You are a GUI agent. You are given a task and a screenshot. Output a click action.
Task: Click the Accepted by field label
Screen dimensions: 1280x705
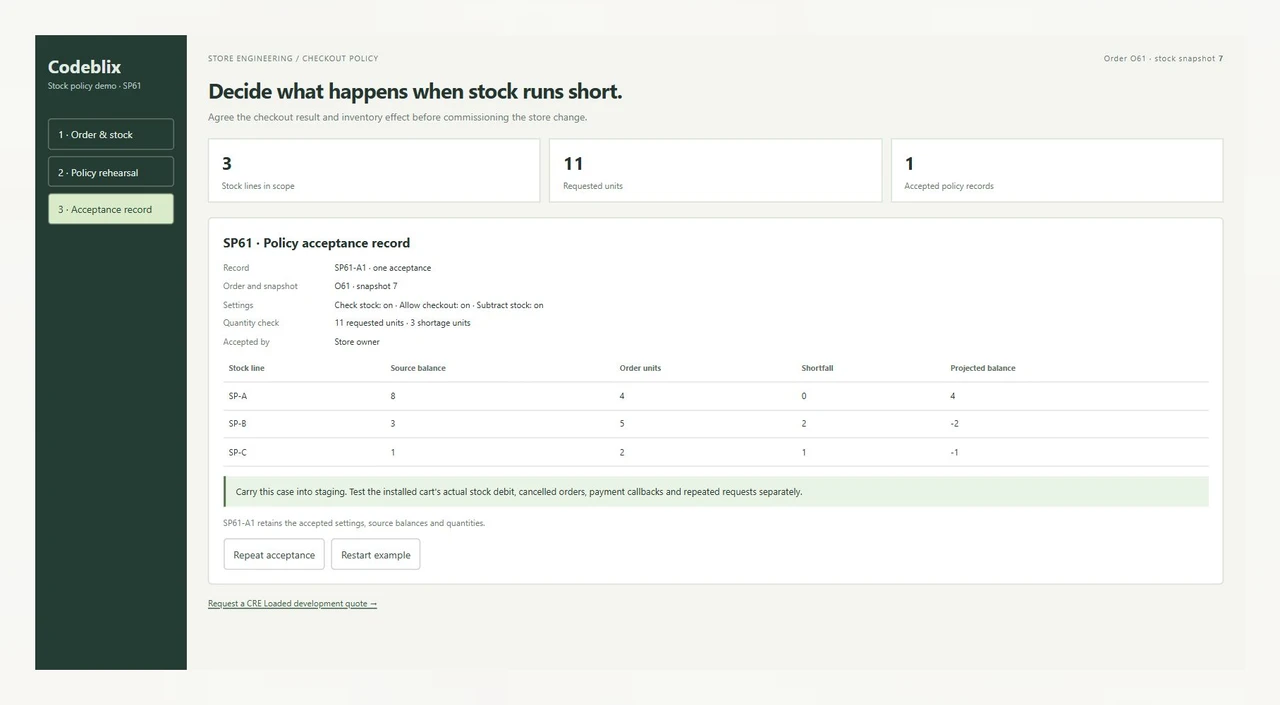click(246, 342)
